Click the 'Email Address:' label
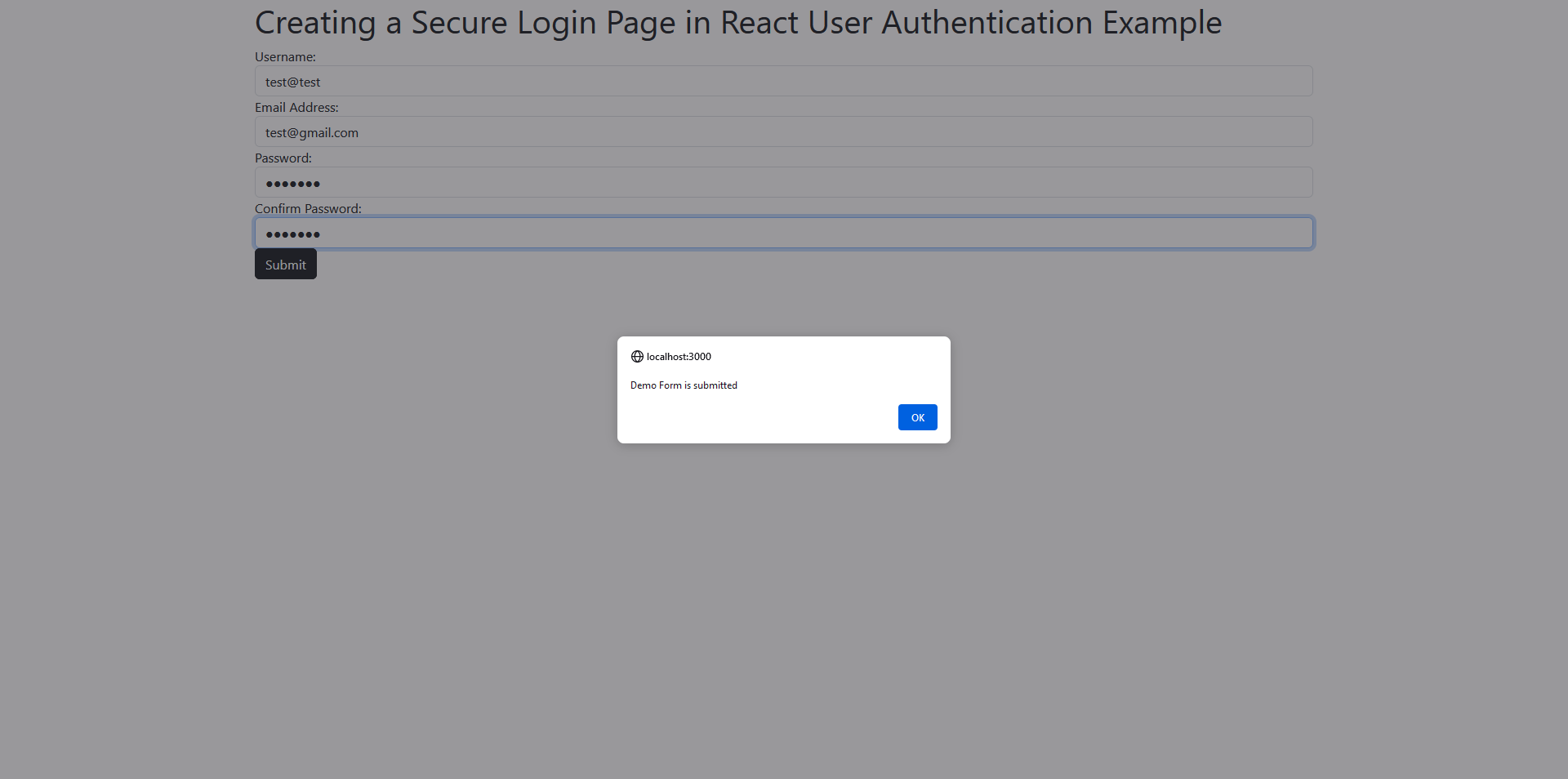The image size is (1568, 779). 296,108
